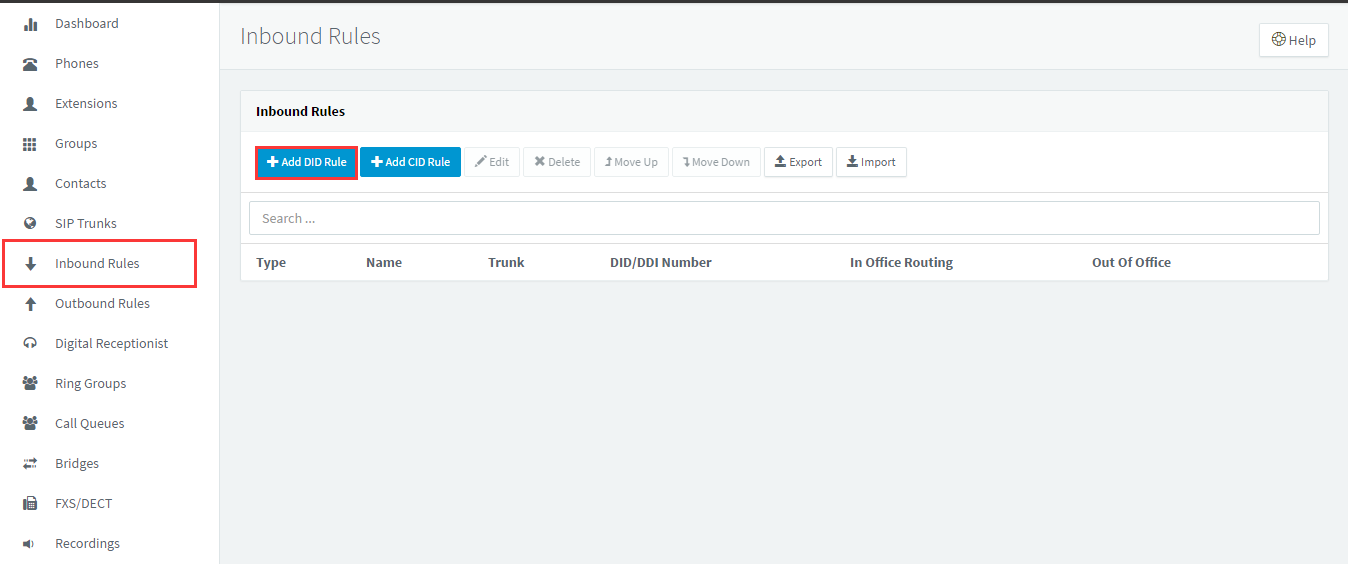The image size is (1348, 564).
Task: Click the Outbound Rules up arrow icon
Action: tap(30, 304)
